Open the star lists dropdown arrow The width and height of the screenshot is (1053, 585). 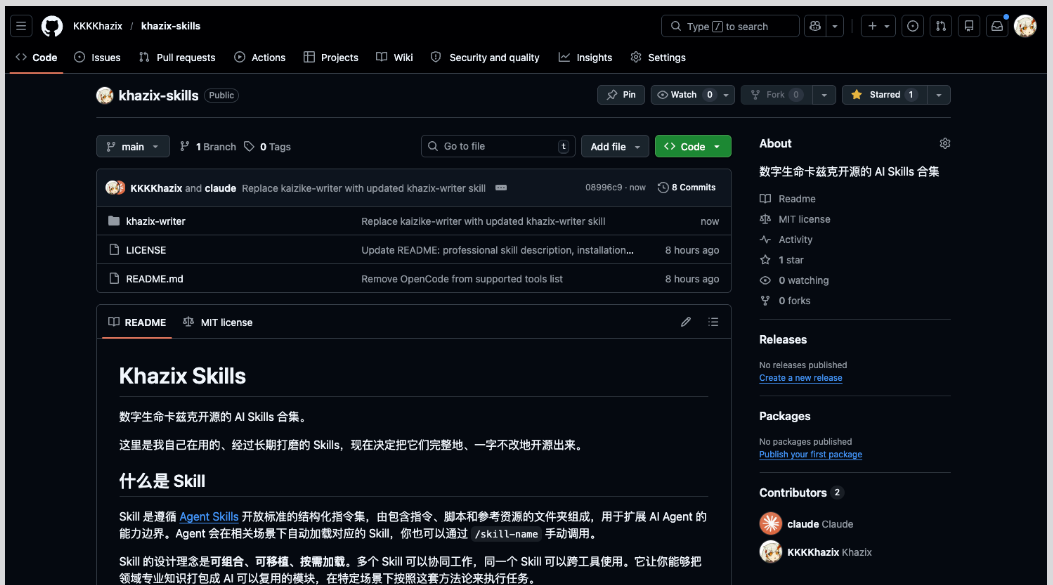(939, 95)
